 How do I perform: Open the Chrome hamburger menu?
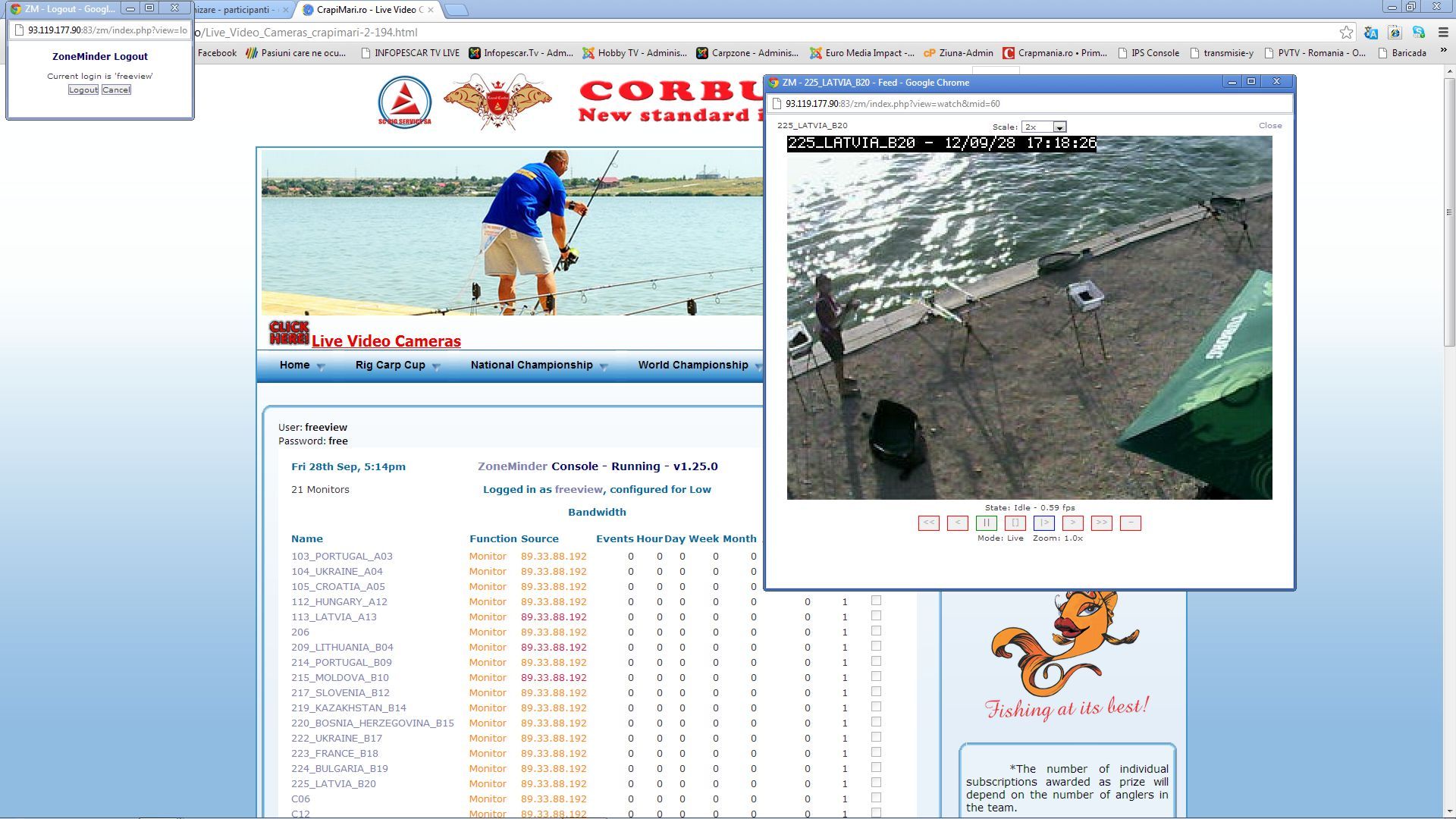1443,33
